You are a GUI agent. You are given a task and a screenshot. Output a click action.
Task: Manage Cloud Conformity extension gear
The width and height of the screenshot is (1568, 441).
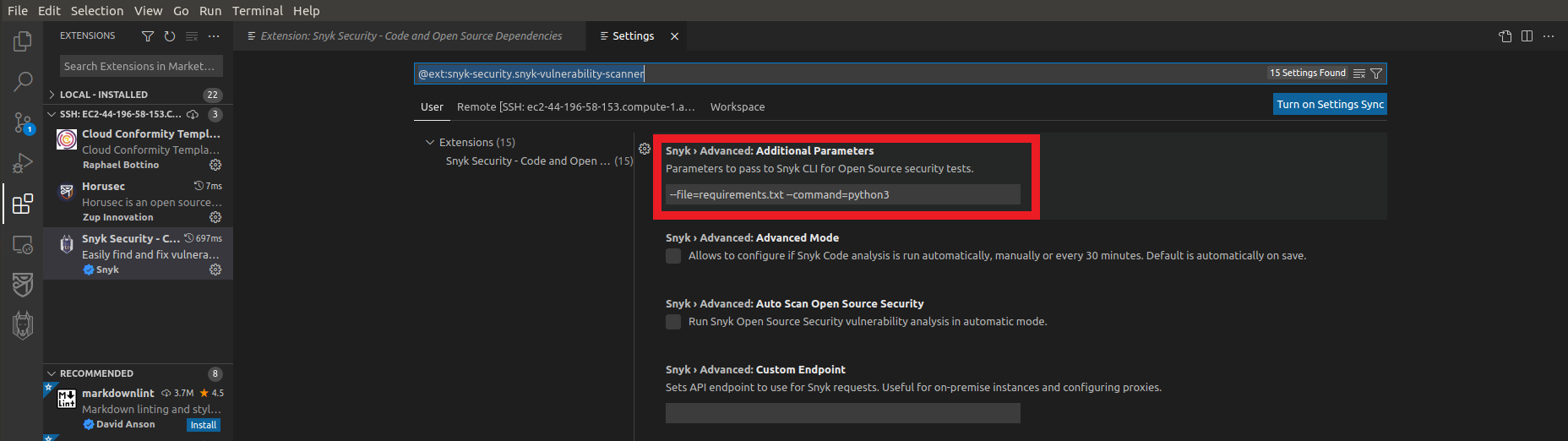[x=215, y=165]
